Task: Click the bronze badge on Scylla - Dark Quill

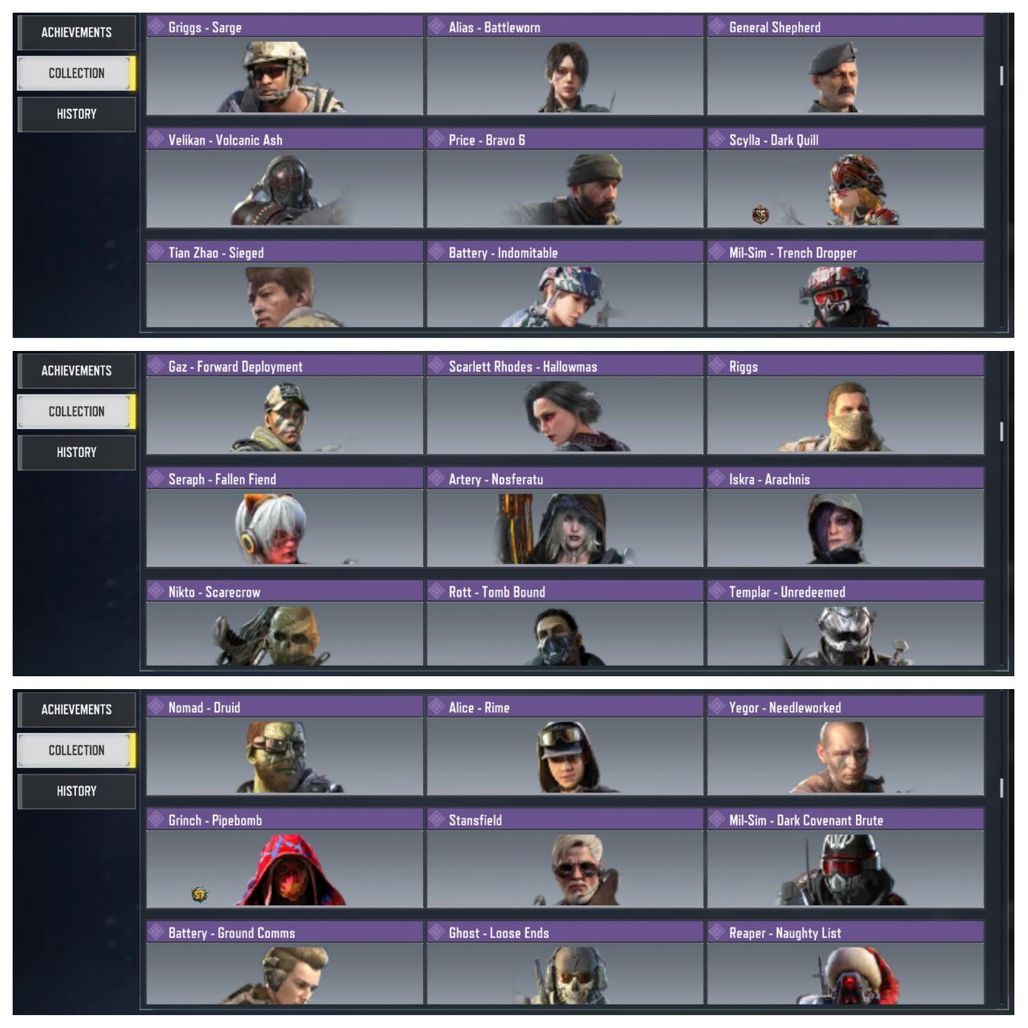Action: pos(761,214)
